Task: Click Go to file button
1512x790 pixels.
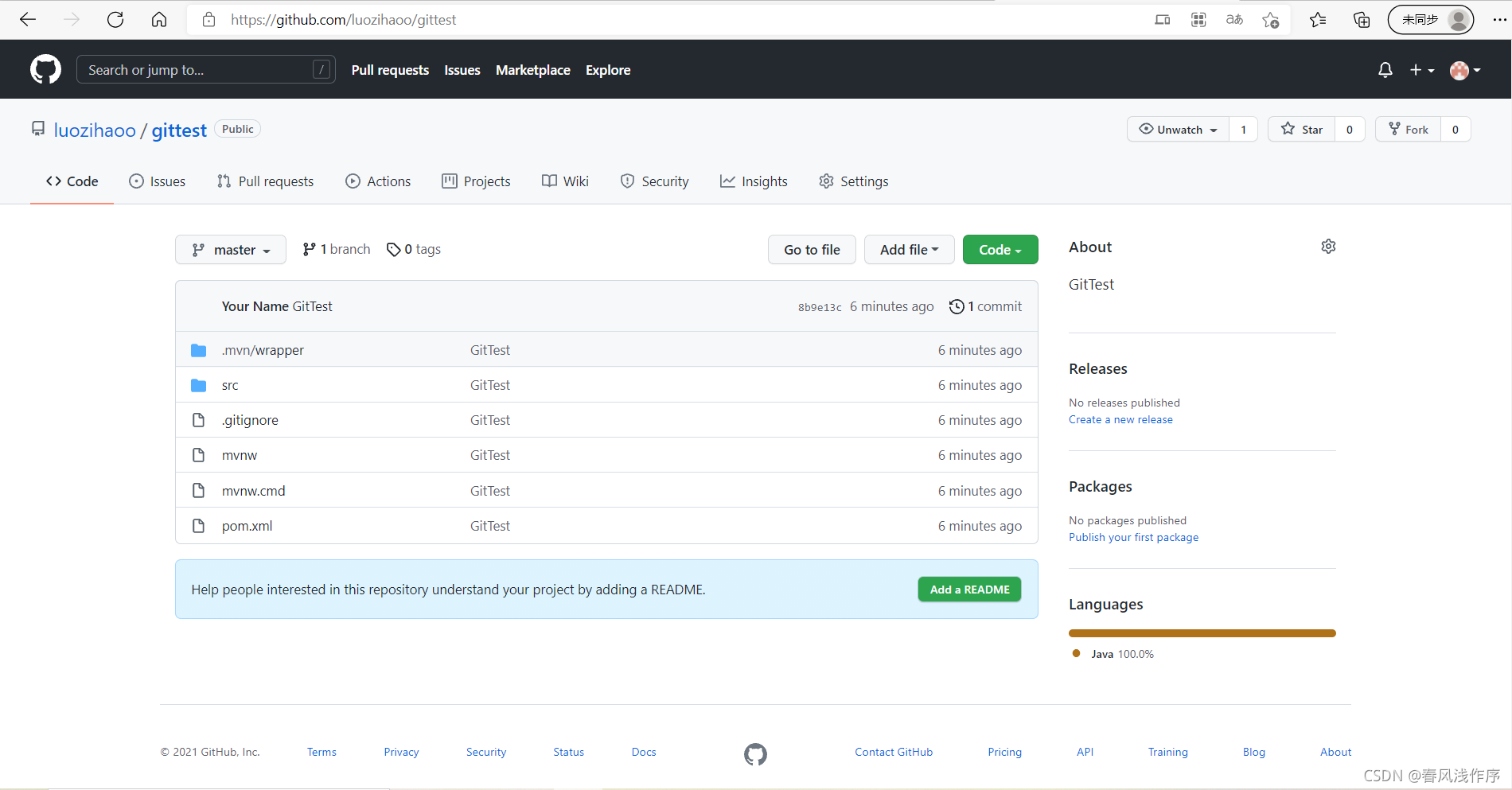Action: pyautogui.click(x=812, y=250)
